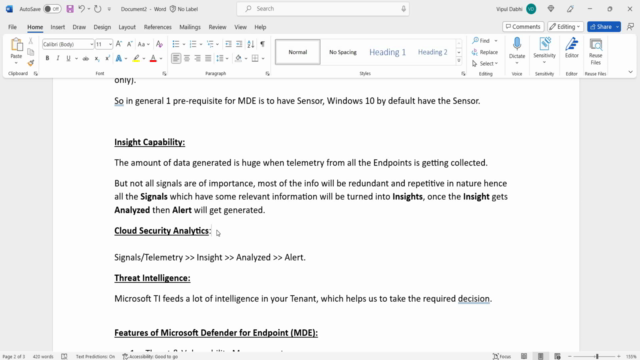Decrease paragraph indent
This screenshot has height=360, width=640.
[229, 44]
